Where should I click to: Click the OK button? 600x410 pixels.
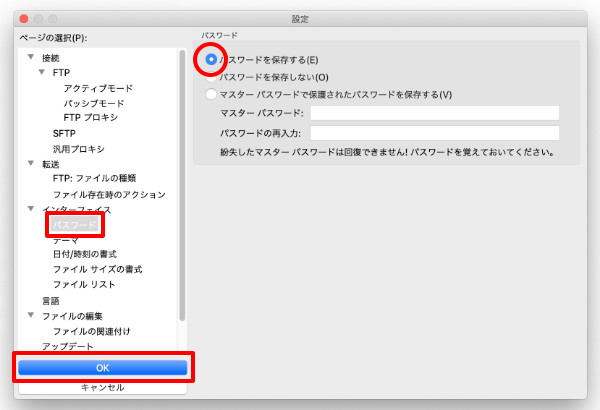[102, 368]
